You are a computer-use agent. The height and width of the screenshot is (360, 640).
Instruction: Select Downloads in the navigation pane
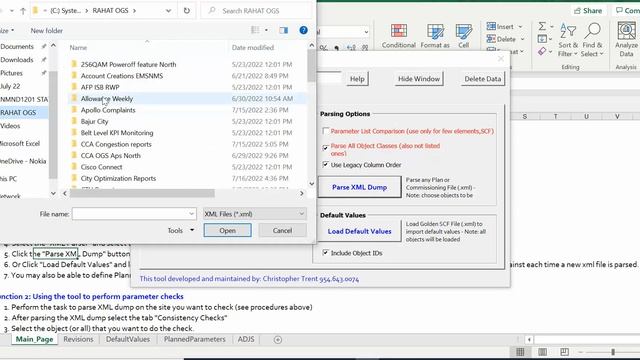17,60
